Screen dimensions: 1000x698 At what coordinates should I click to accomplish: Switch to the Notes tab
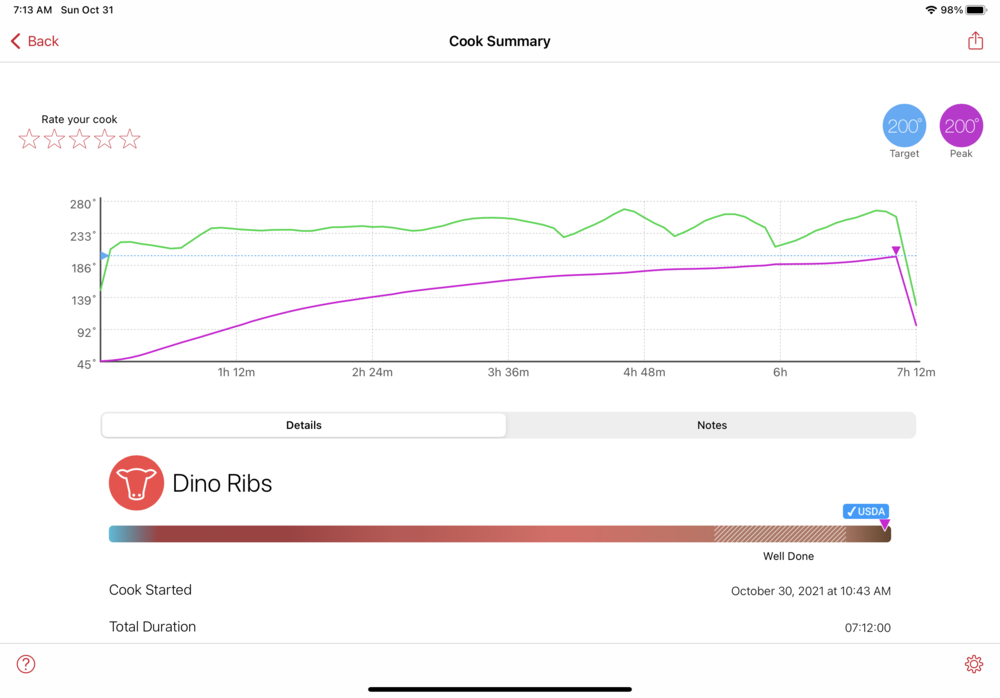(711, 425)
